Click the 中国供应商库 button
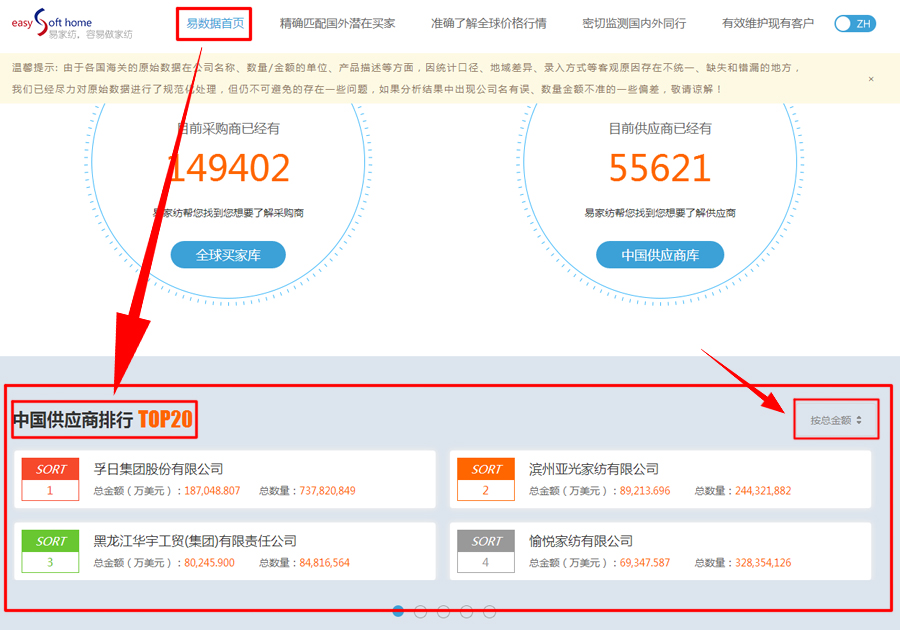The height and width of the screenshot is (630, 900). 660,255
